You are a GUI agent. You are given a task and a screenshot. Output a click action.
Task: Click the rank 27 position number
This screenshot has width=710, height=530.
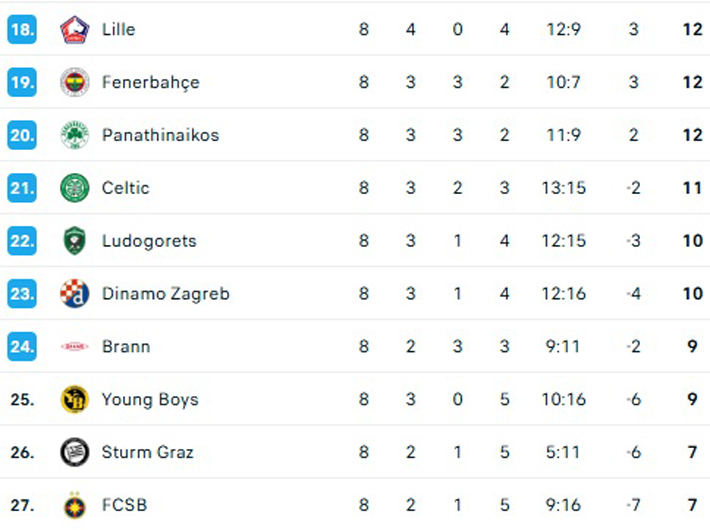22,505
